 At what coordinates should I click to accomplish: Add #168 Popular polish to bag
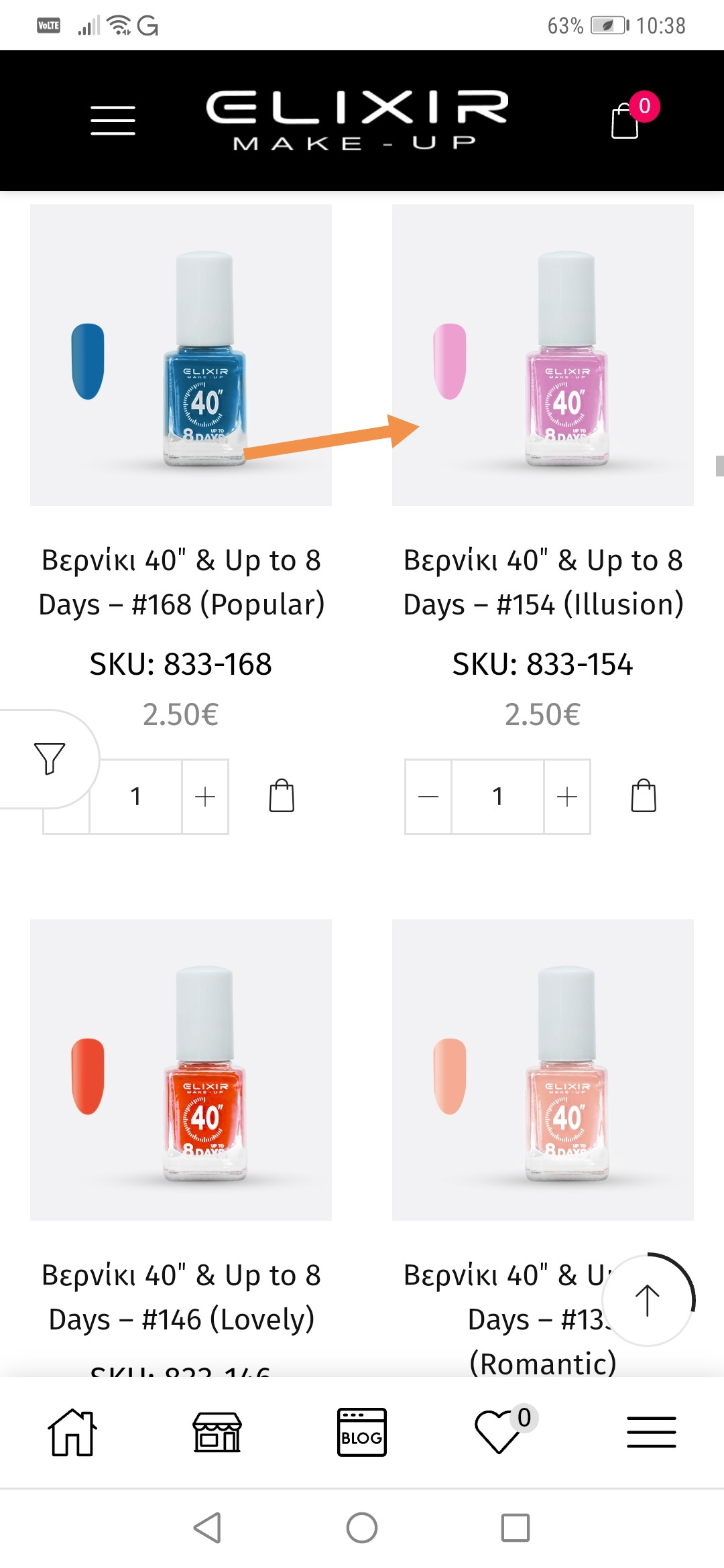tap(282, 796)
